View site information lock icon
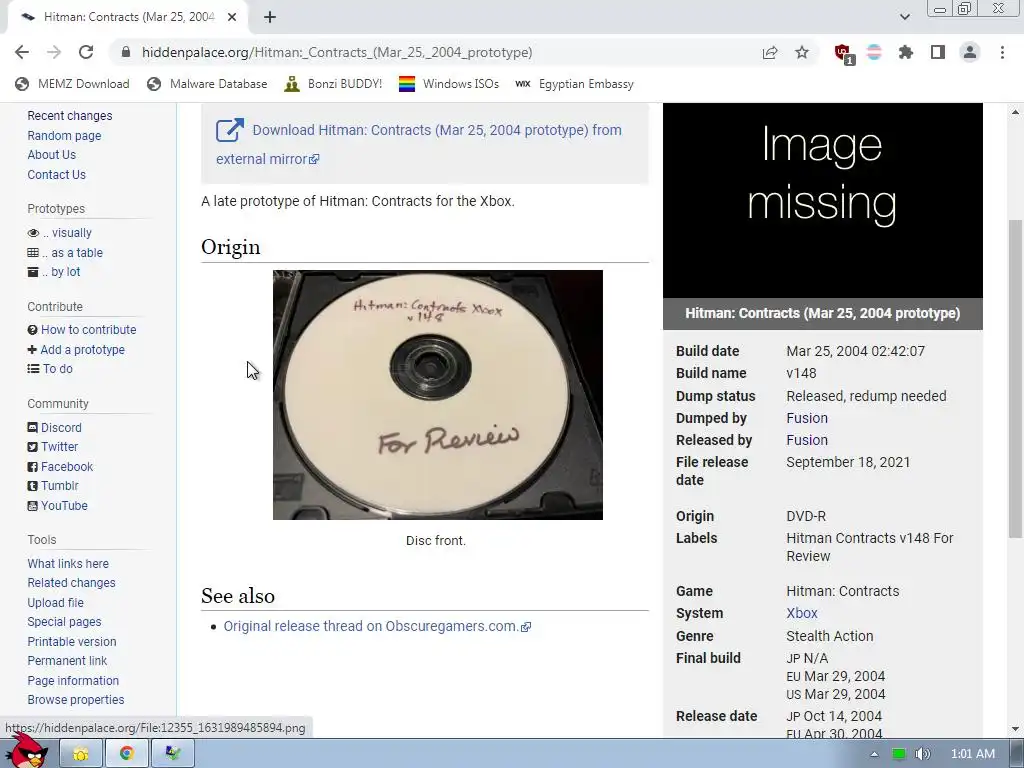This screenshot has height=768, width=1024. click(x=126, y=52)
